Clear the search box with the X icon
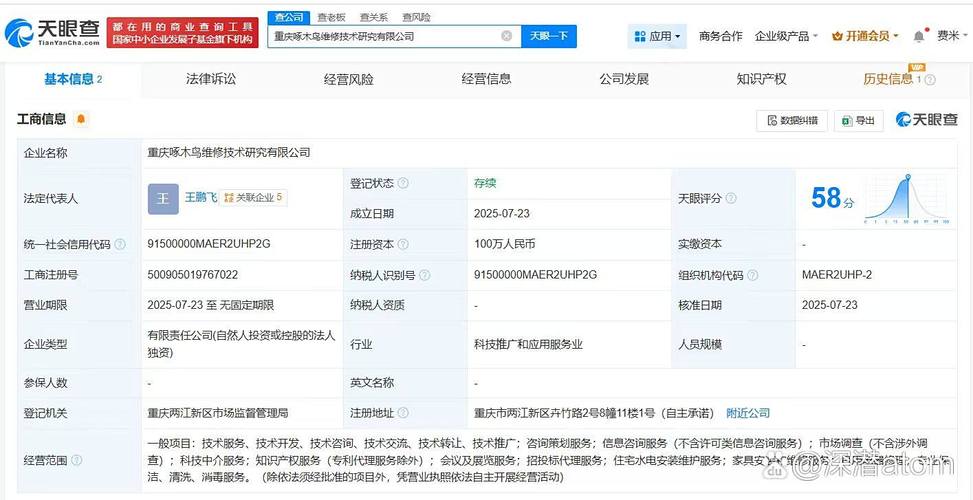The width and height of the screenshot is (973, 500). 506,36
